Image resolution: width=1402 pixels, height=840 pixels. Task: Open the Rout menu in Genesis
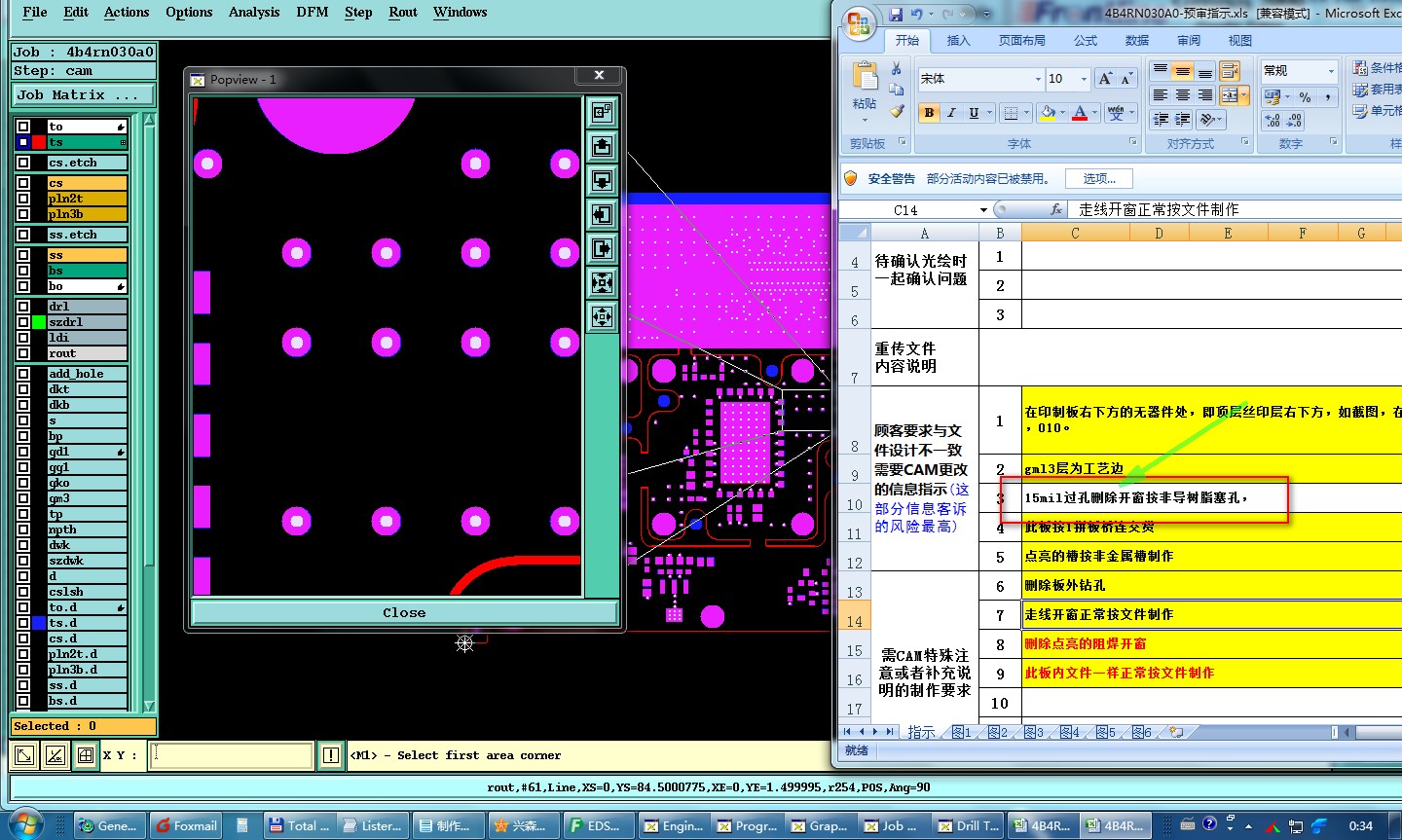(x=403, y=12)
